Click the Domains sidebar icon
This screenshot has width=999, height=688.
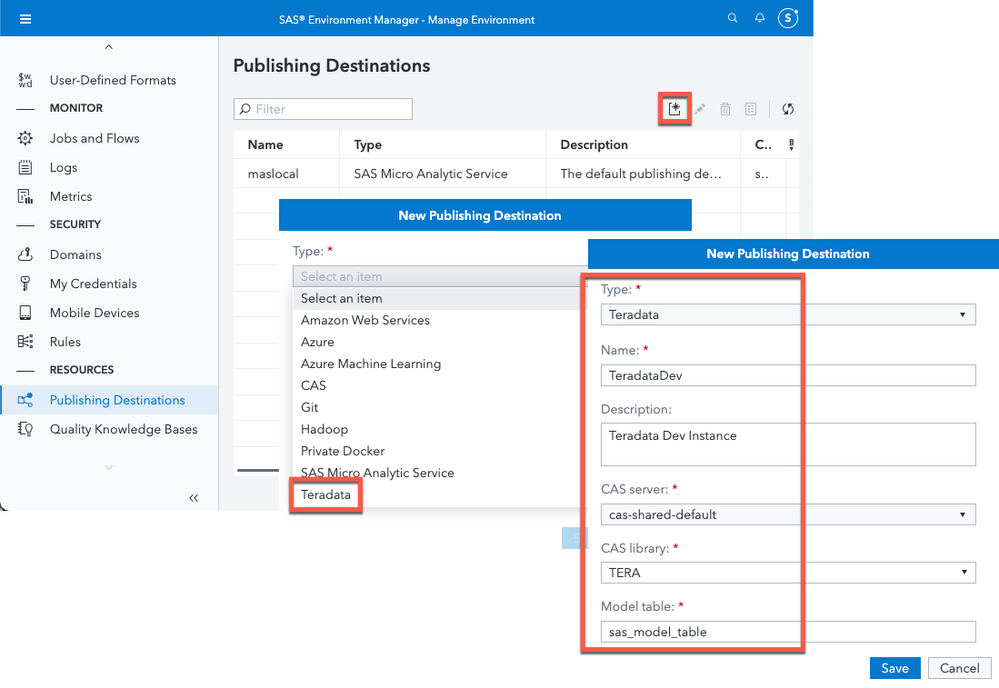[x=25, y=254]
